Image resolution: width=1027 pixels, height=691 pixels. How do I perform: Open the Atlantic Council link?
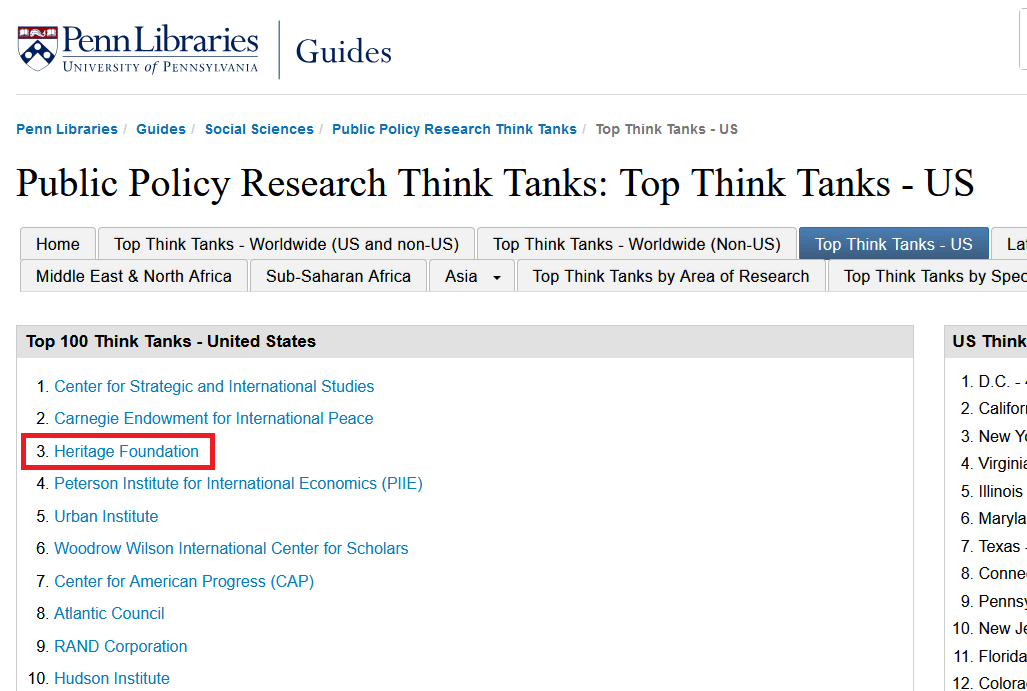pos(109,613)
